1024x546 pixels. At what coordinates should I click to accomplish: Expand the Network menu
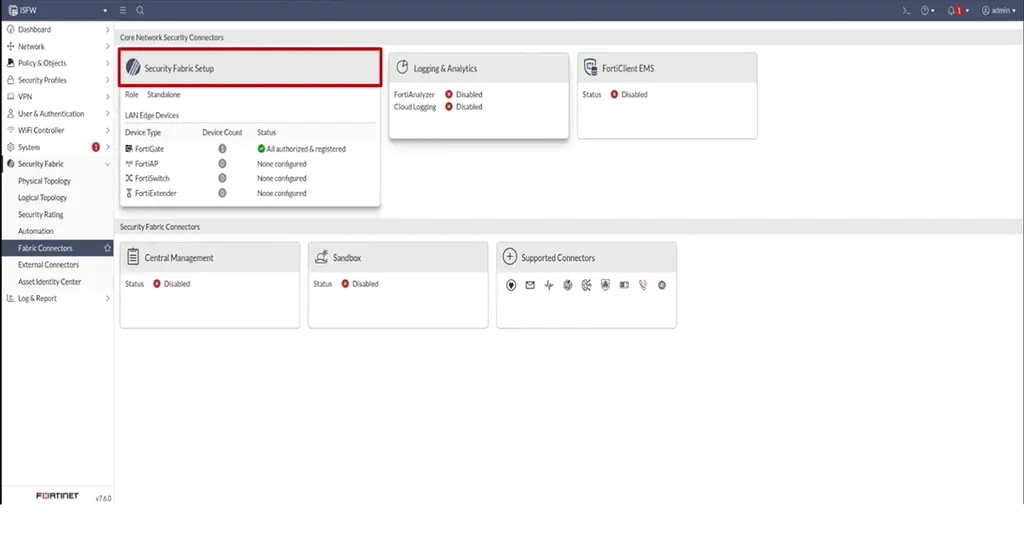[x=57, y=46]
